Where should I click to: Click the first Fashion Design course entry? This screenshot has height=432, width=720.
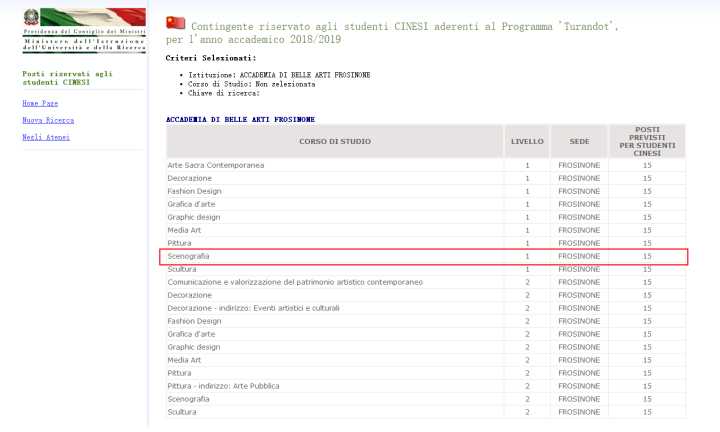click(194, 190)
